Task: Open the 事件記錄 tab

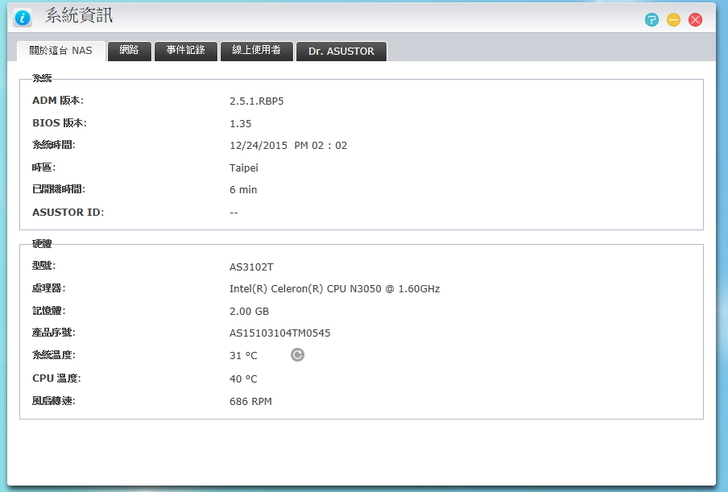Action: click(186, 51)
